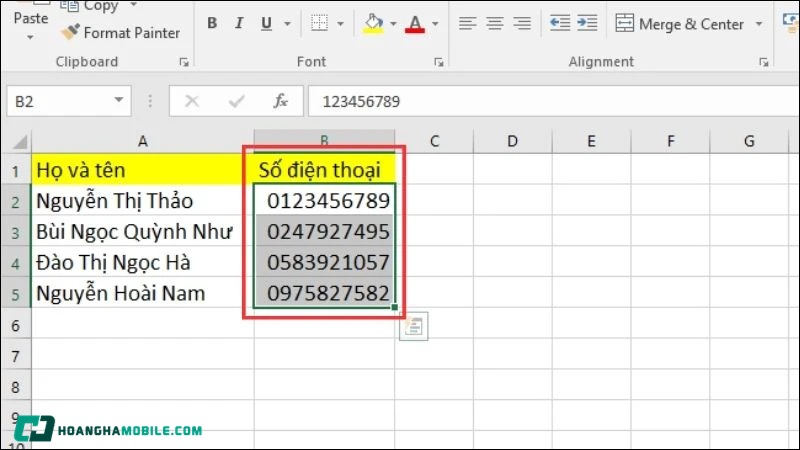This screenshot has height=450, width=800.
Task: Select cell containing 0247927495
Action: [x=324, y=232]
